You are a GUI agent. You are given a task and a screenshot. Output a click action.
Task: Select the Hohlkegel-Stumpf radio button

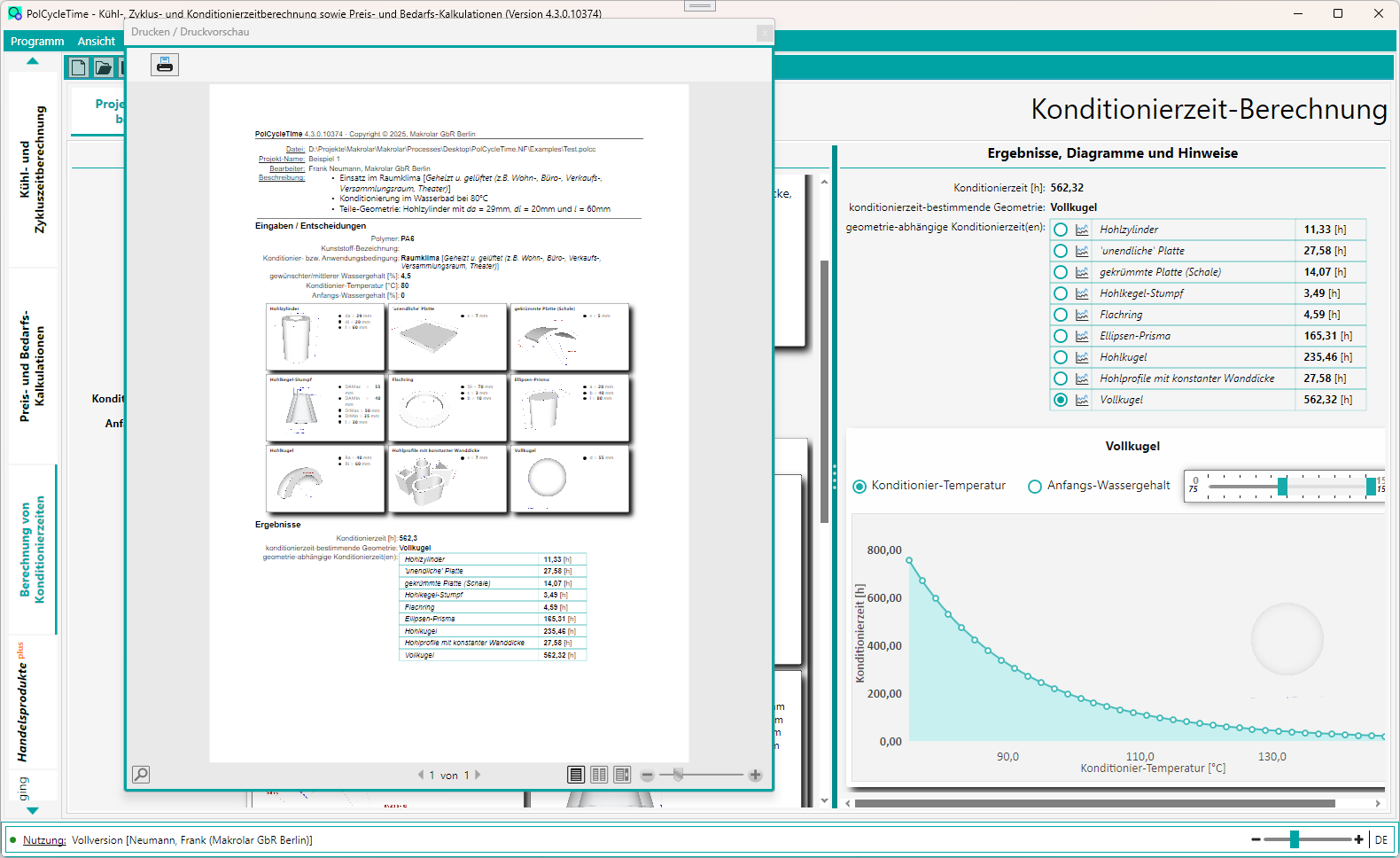[x=1061, y=293]
